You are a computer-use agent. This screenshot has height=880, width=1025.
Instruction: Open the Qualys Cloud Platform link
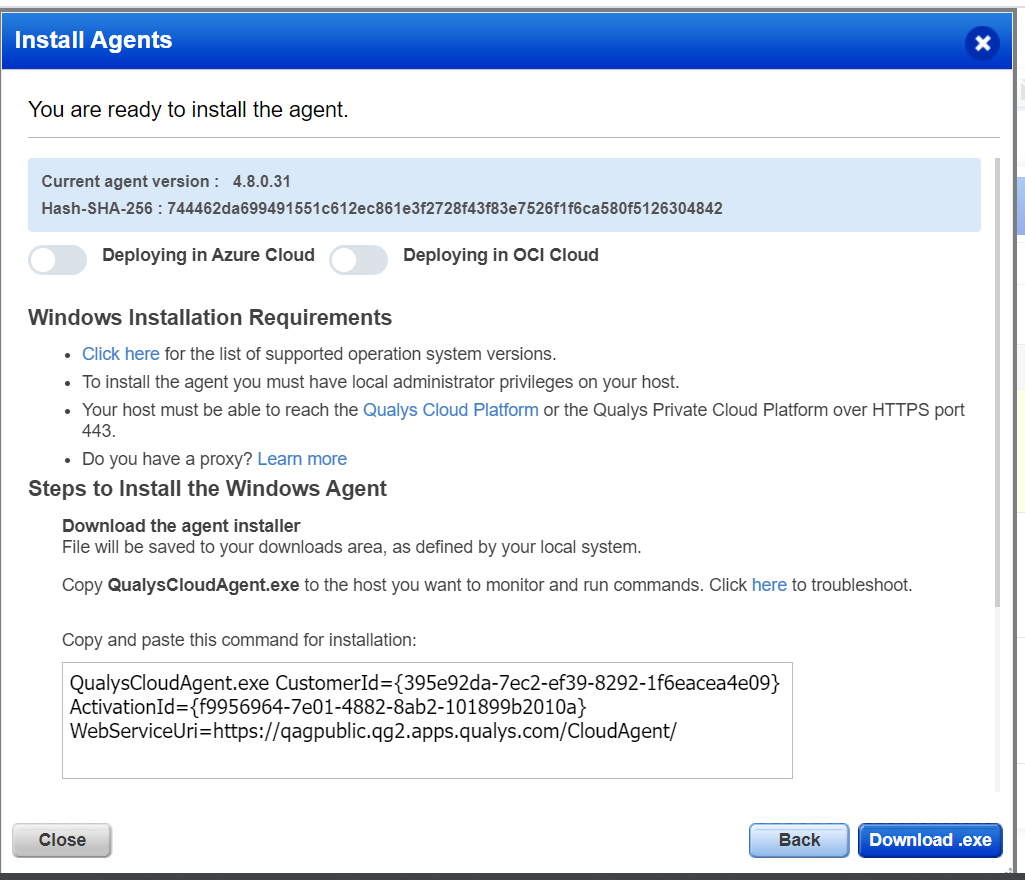pos(450,409)
